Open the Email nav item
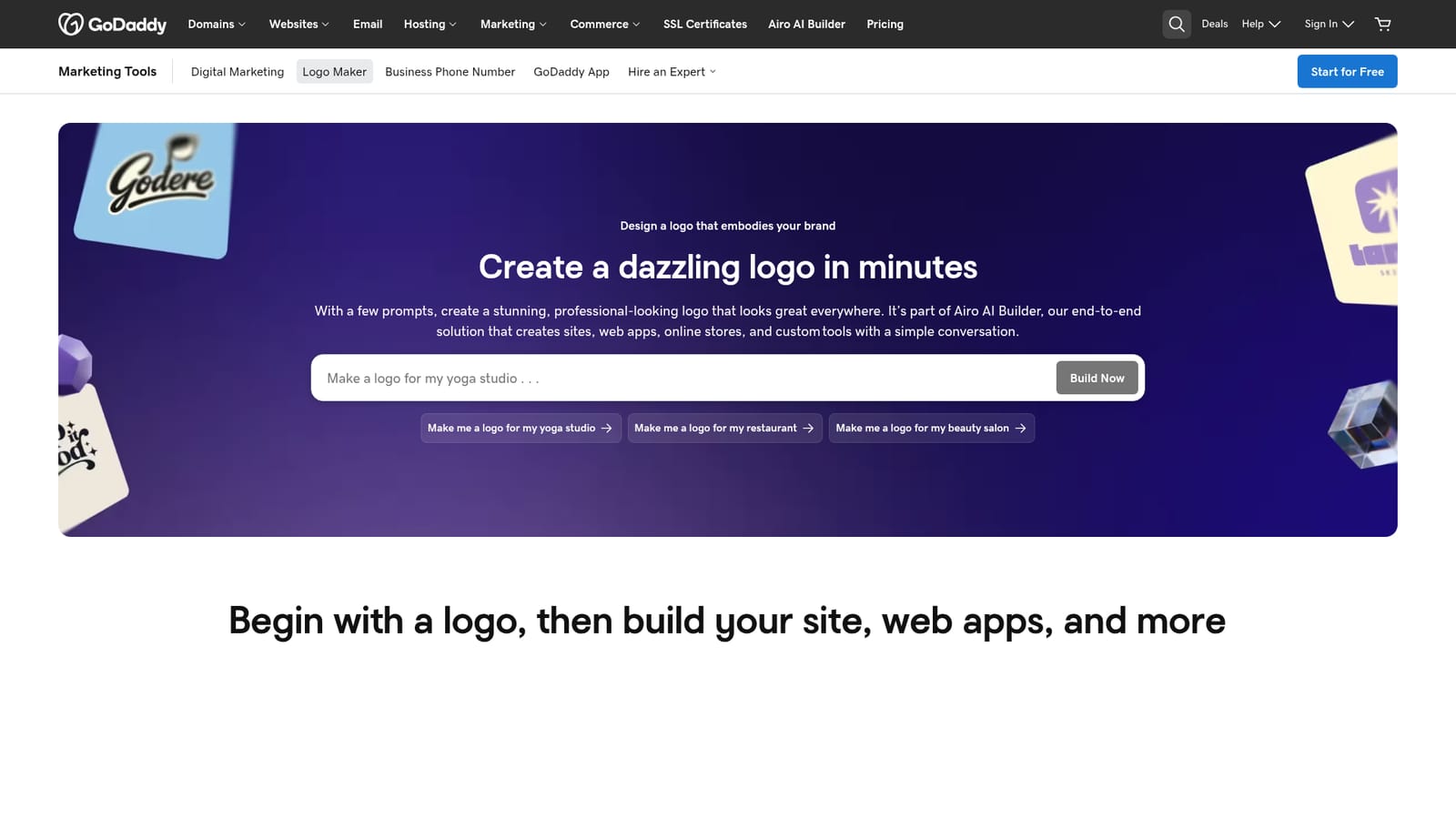The image size is (1456, 819). (368, 24)
